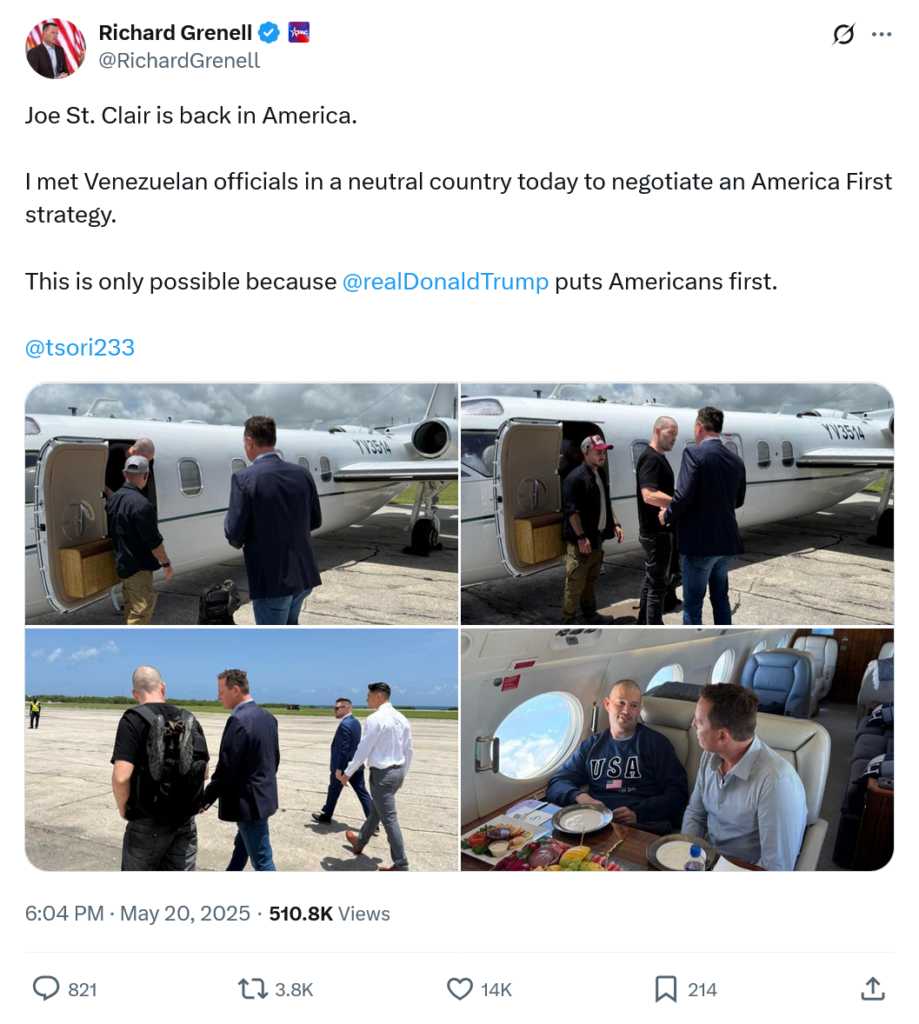Image resolution: width=919 pixels, height=1024 pixels.
Task: Click the affiliation badge beside the verified checkmark
Action: pos(298,32)
